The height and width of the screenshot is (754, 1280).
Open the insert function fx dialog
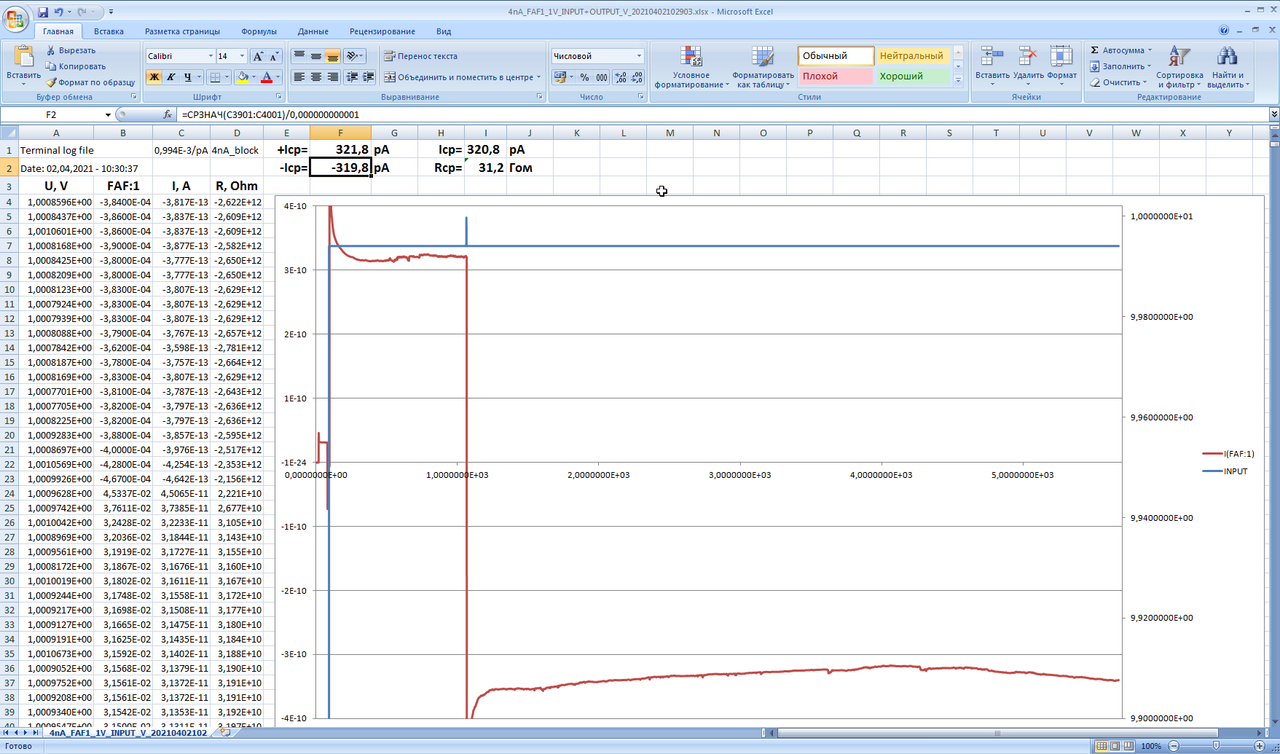169,115
